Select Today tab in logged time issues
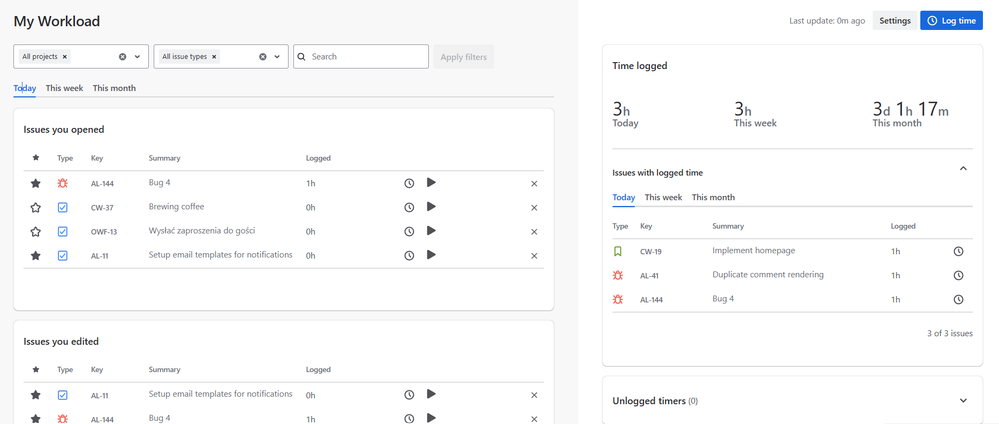The image size is (999, 424). pyautogui.click(x=624, y=197)
